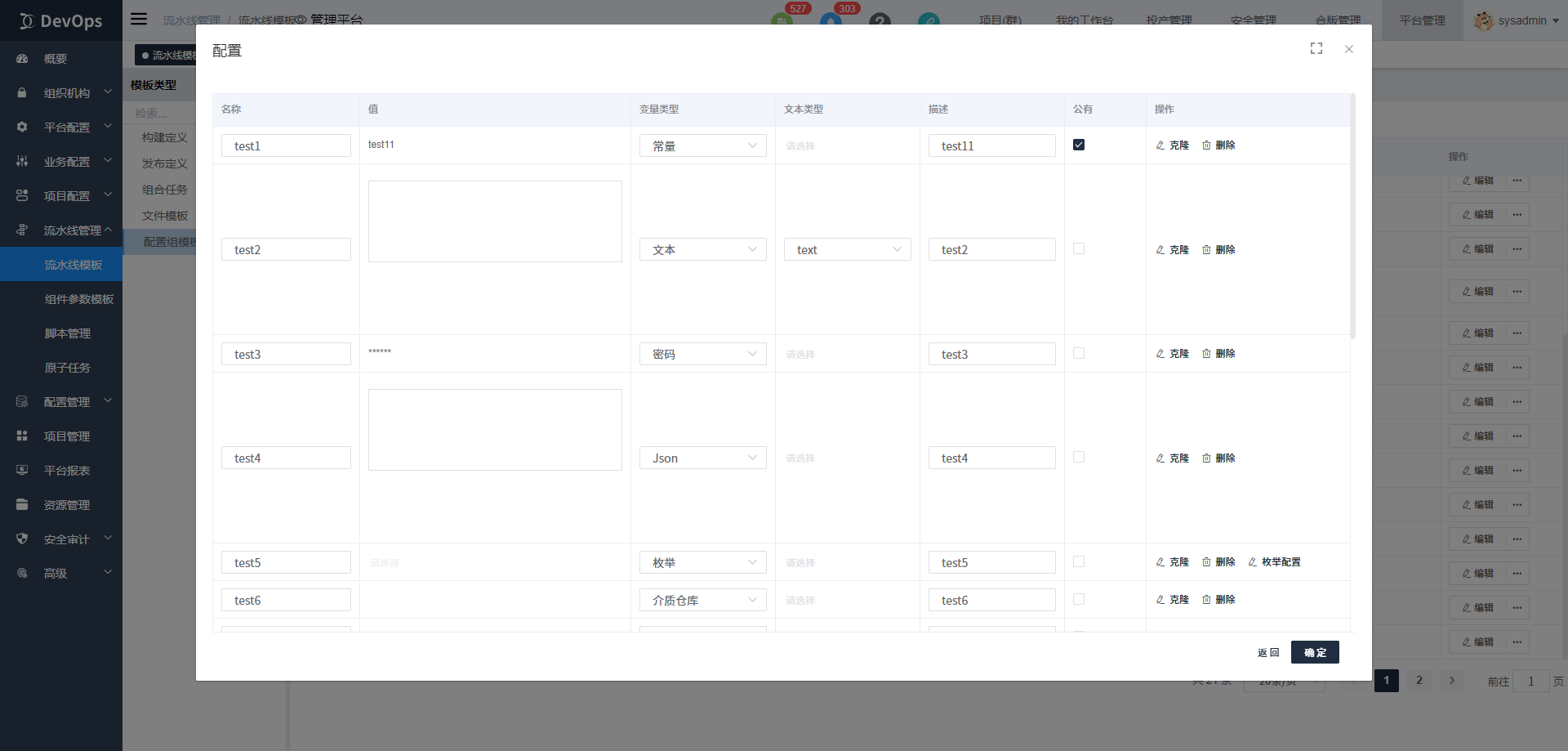Screen dimensions: 1568x751
Task: Click the test11 description input field
Action: pos(991,145)
